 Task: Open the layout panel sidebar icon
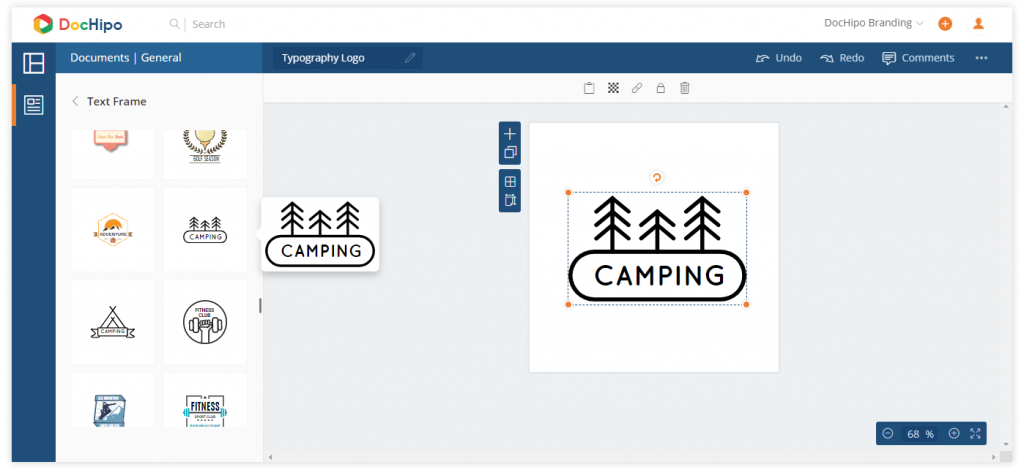point(33,63)
